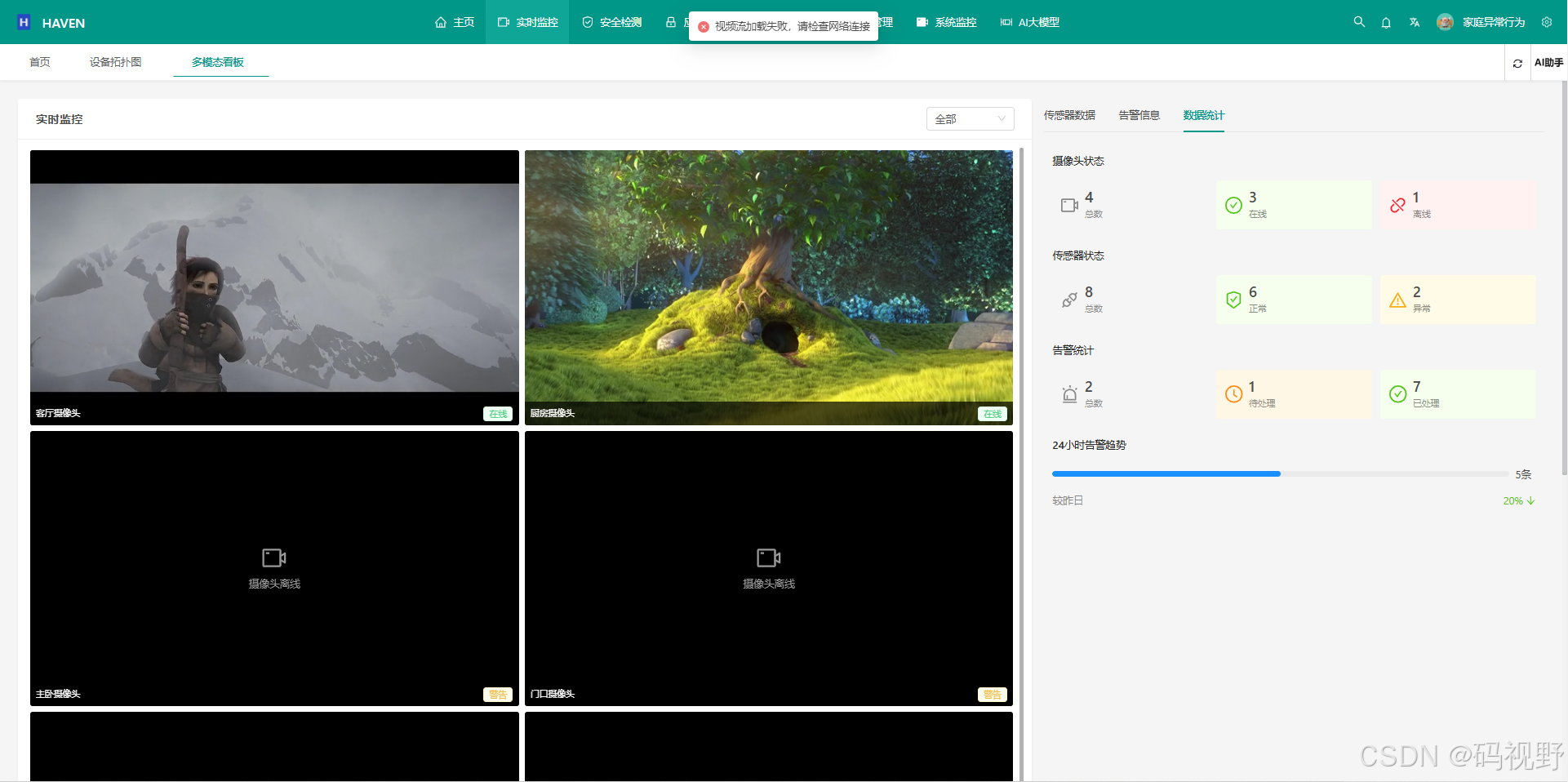Select the 多模态看板 tab
Viewport: 1568px width, 782px height.
218,62
